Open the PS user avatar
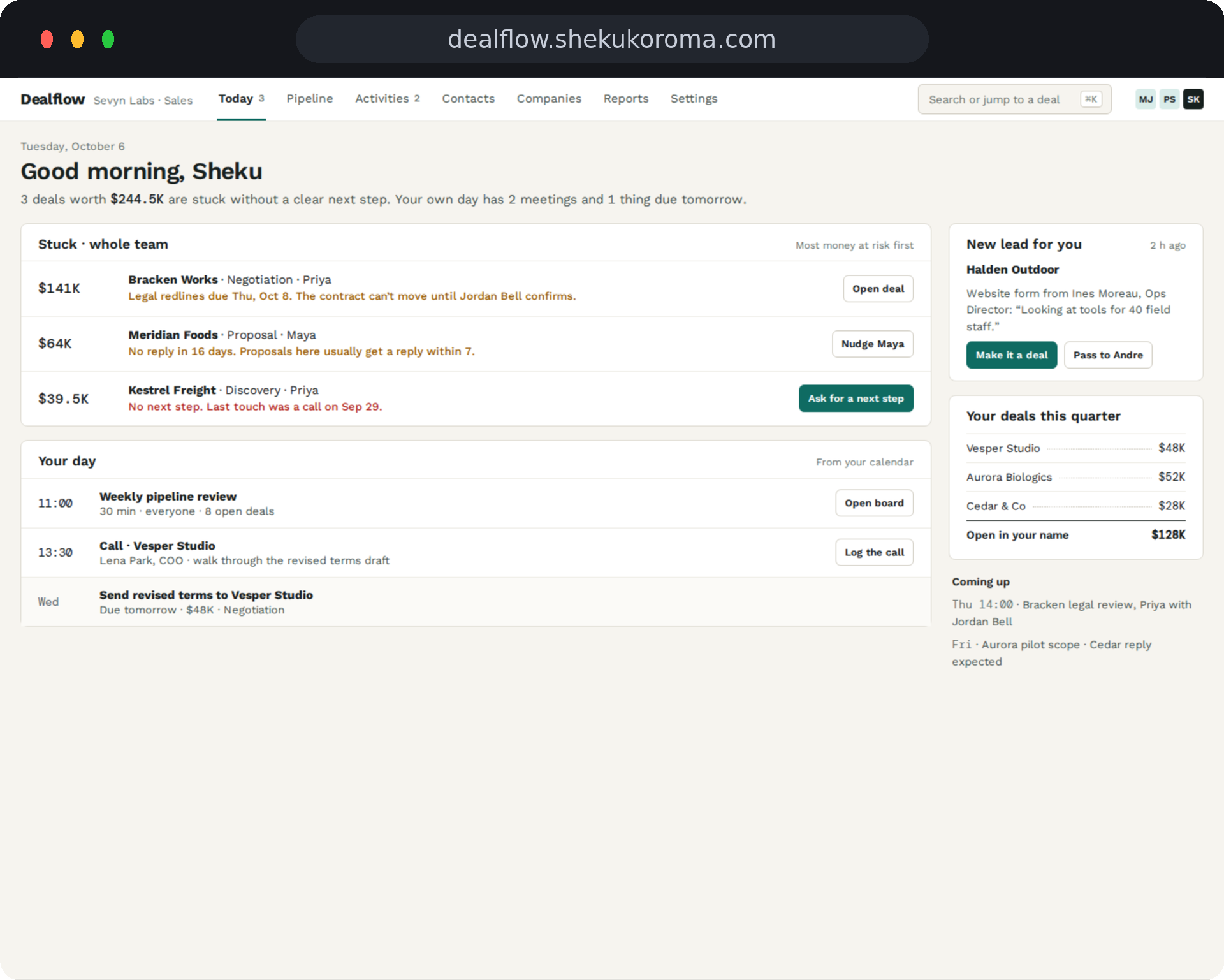The height and width of the screenshot is (980, 1224). 1169,99
